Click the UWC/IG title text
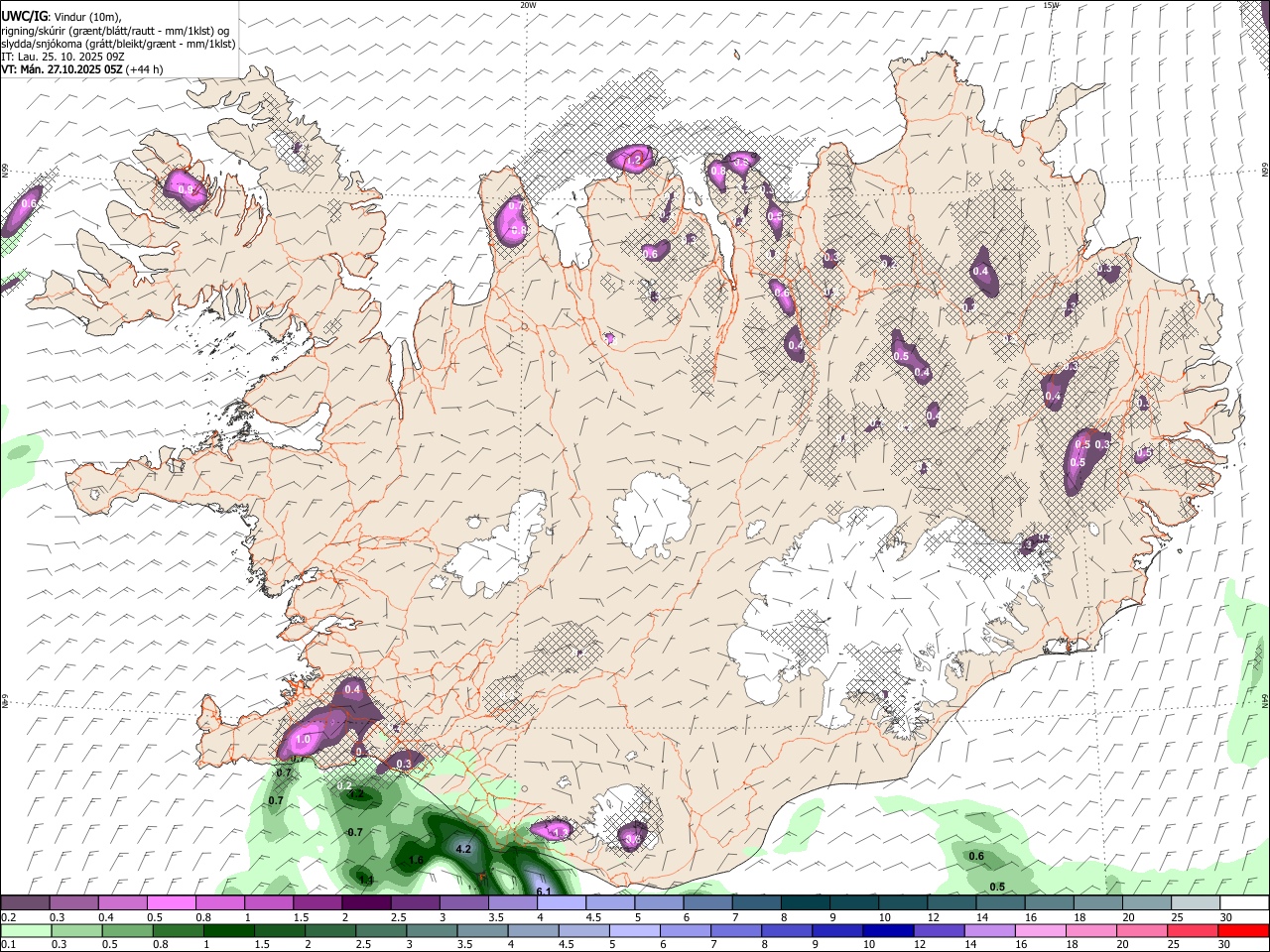1270x952 pixels. (24, 17)
